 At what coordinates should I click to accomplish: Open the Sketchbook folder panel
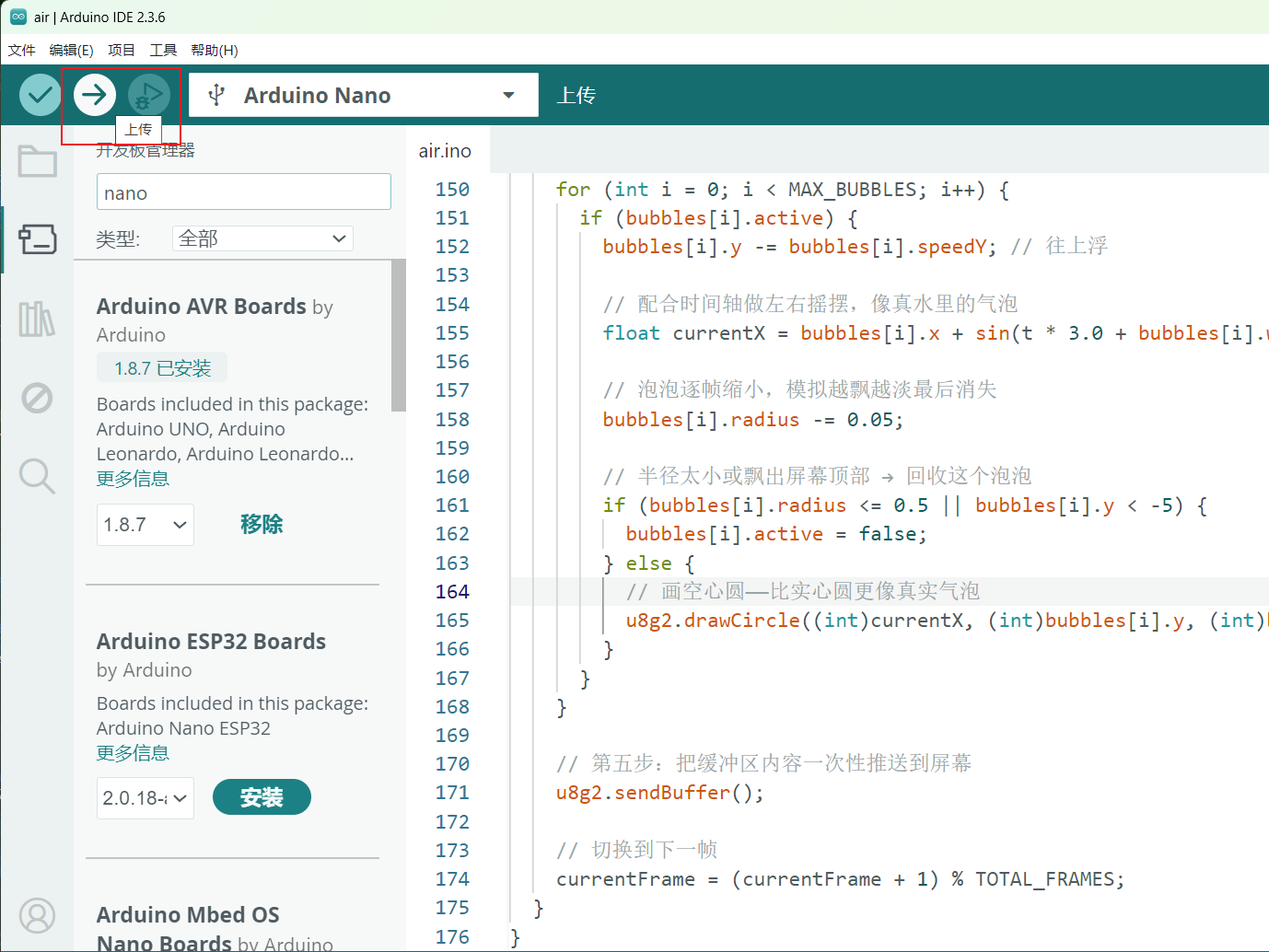pos(37,162)
